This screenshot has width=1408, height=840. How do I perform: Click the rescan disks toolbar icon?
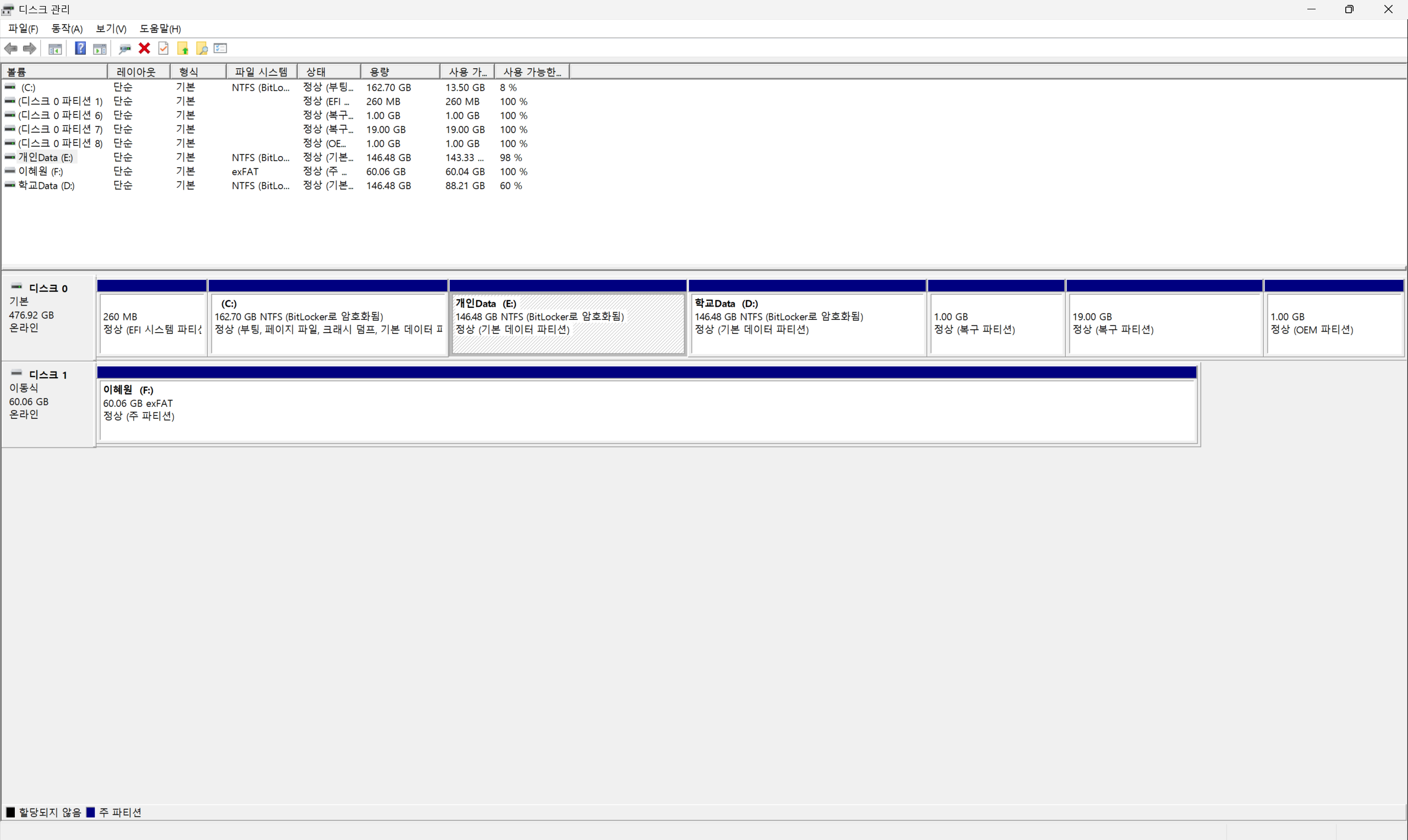[x=124, y=49]
